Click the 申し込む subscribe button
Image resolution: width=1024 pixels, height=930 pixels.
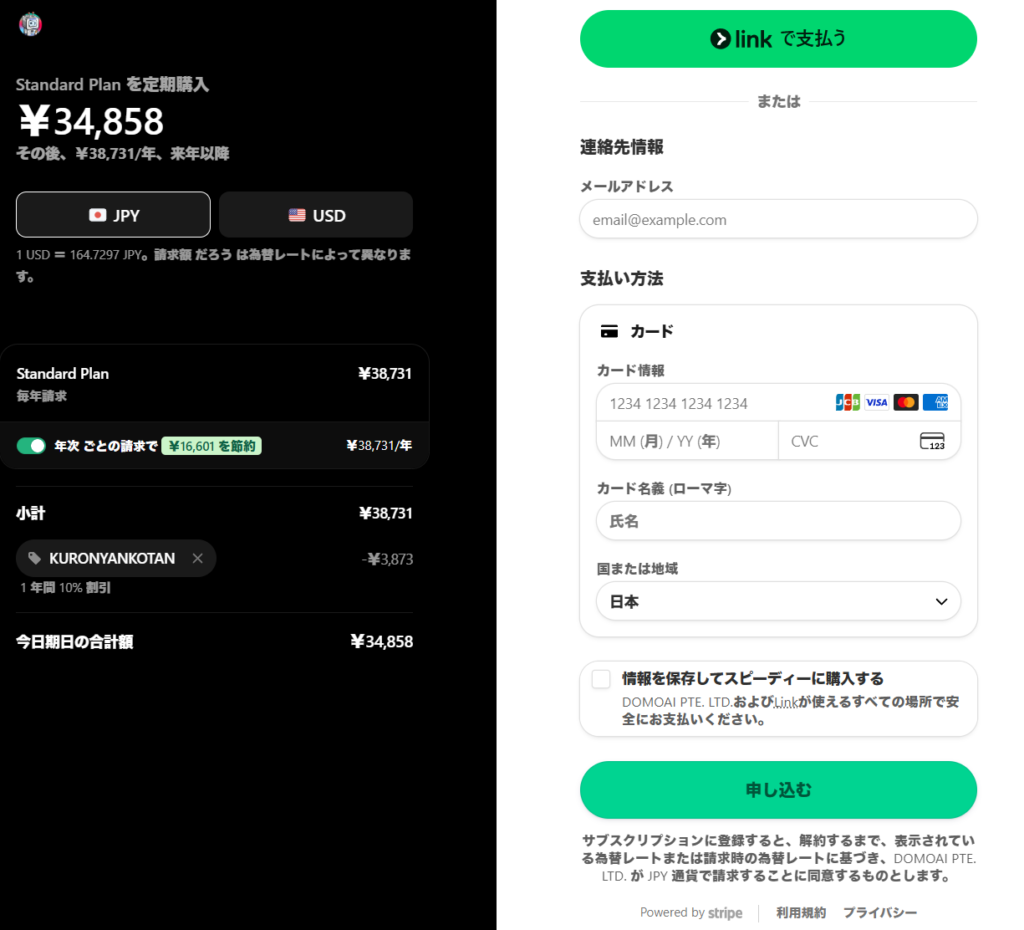point(778,790)
